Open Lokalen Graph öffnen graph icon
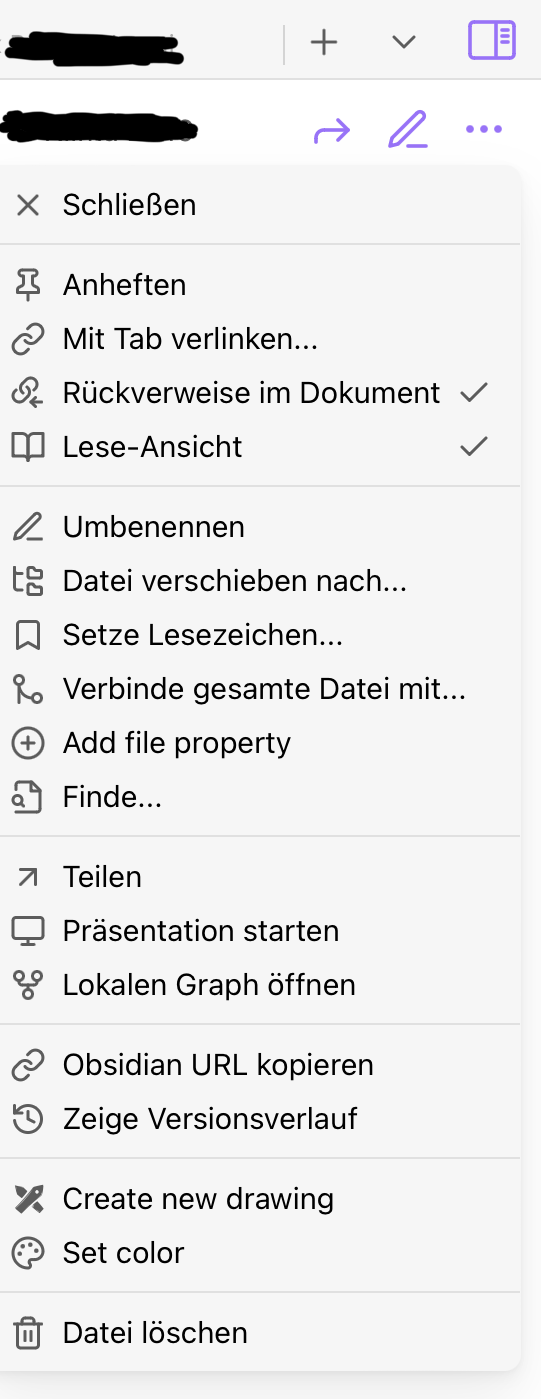The image size is (541, 1399). click(x=28, y=985)
